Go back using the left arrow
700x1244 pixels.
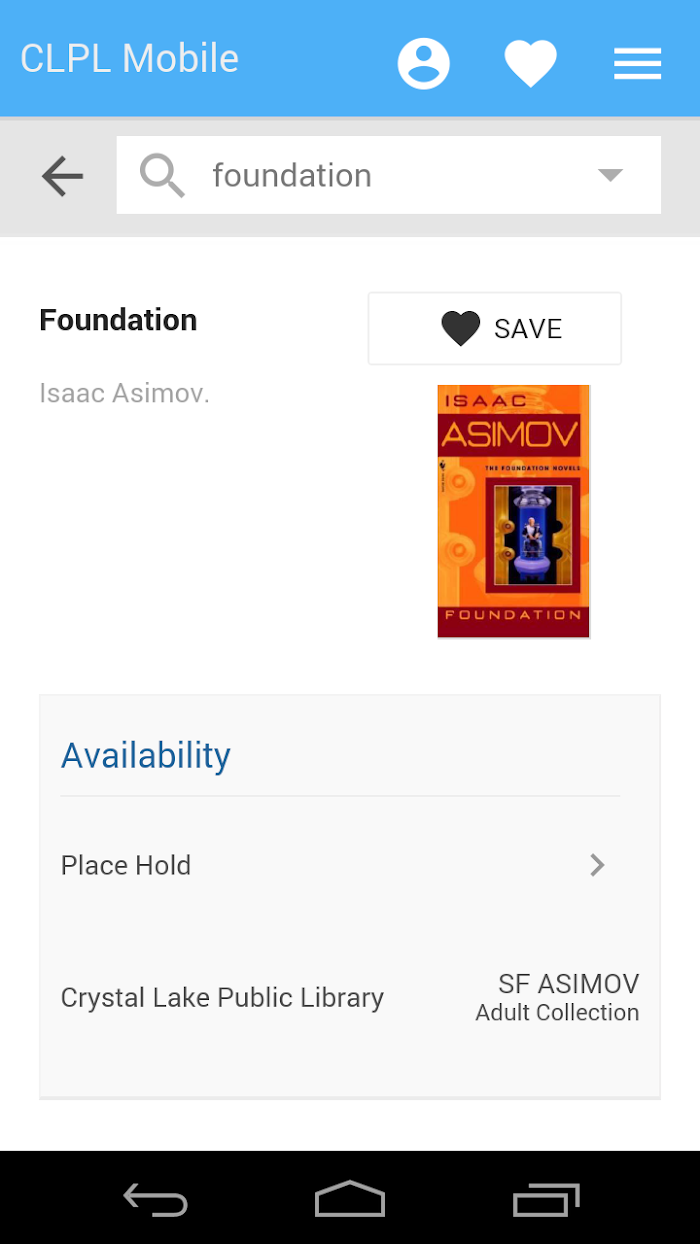pos(62,176)
